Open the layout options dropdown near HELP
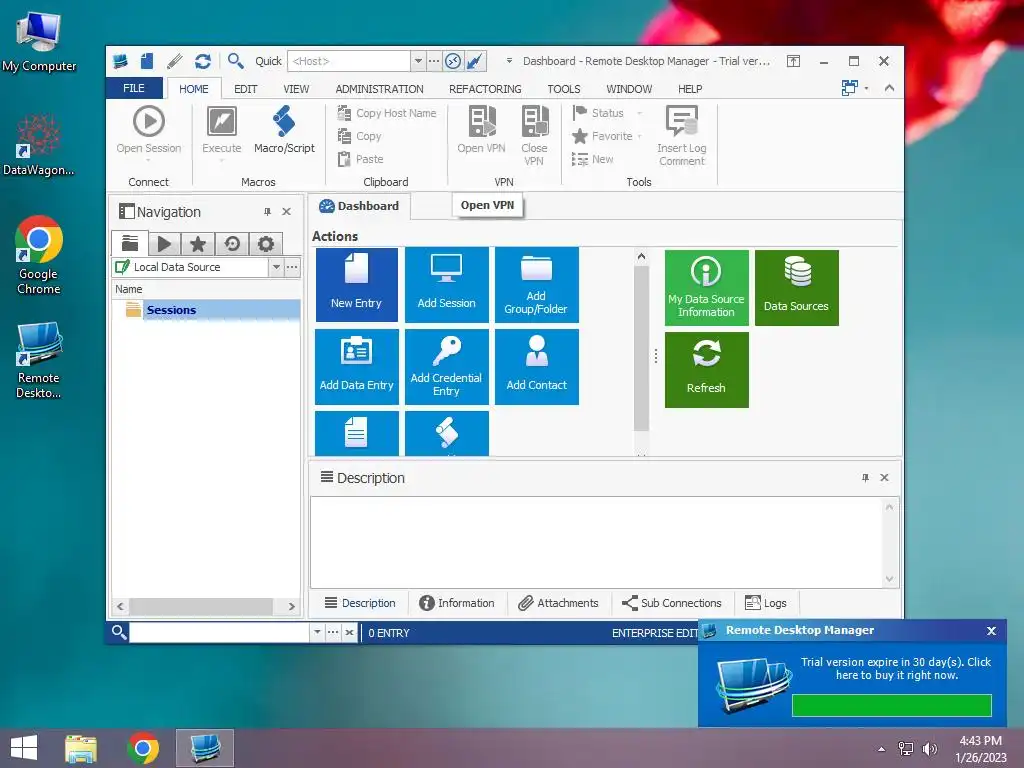This screenshot has width=1024, height=768. click(866, 88)
